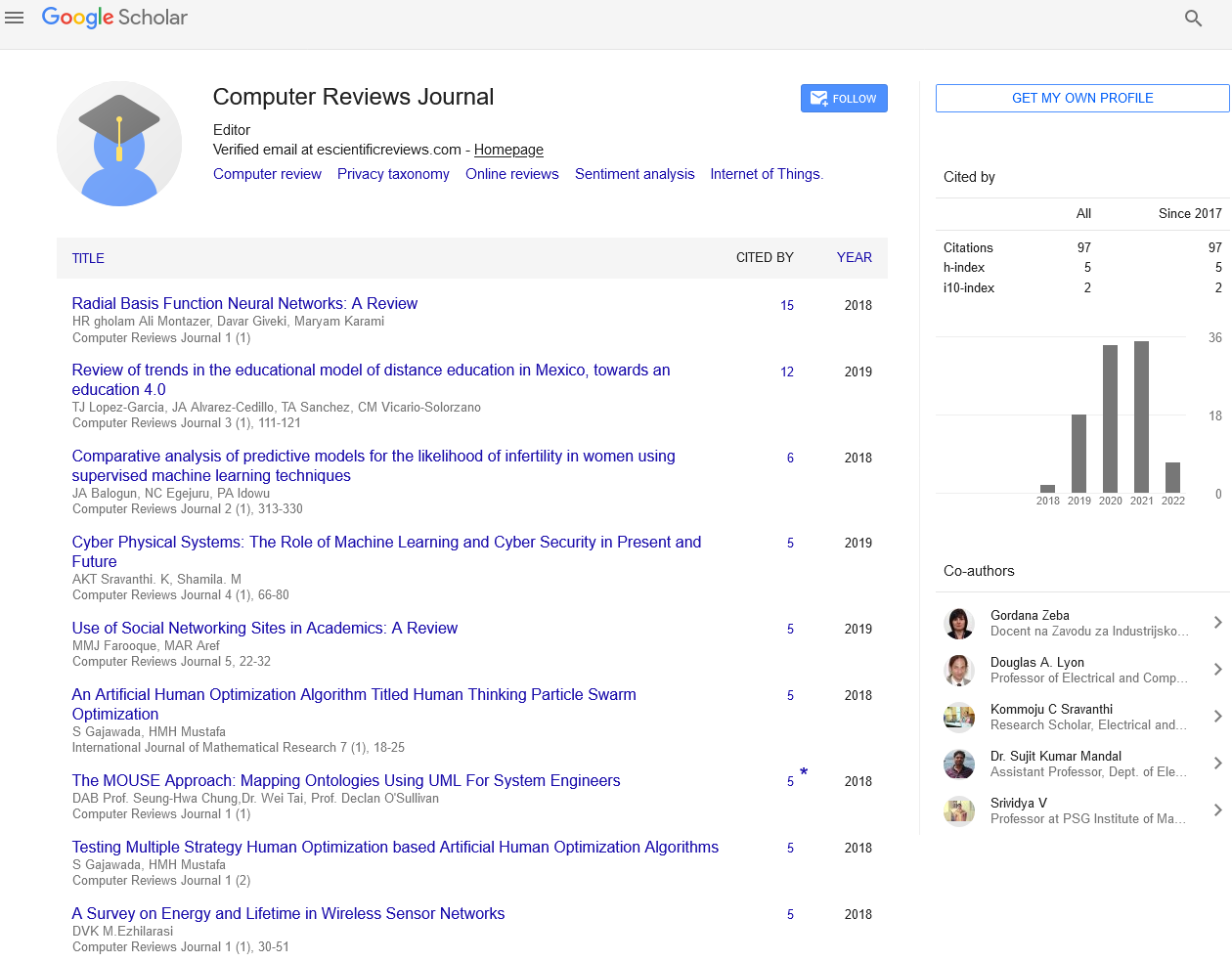Click Srividya V's avatar
Viewport: 1232px width, 962px height.
pyautogui.click(x=959, y=810)
